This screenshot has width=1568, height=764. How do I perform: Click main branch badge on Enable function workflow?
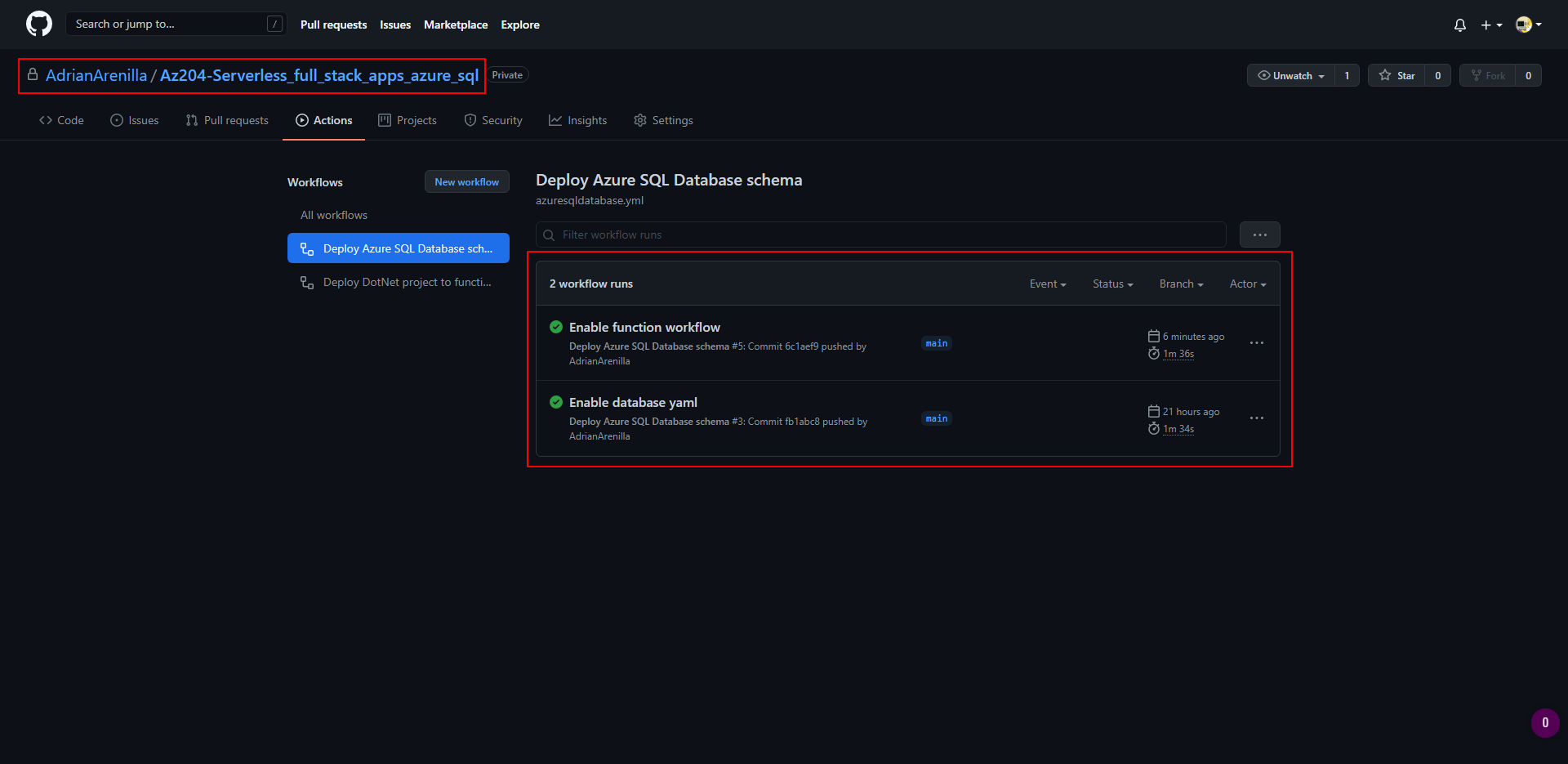pos(937,343)
